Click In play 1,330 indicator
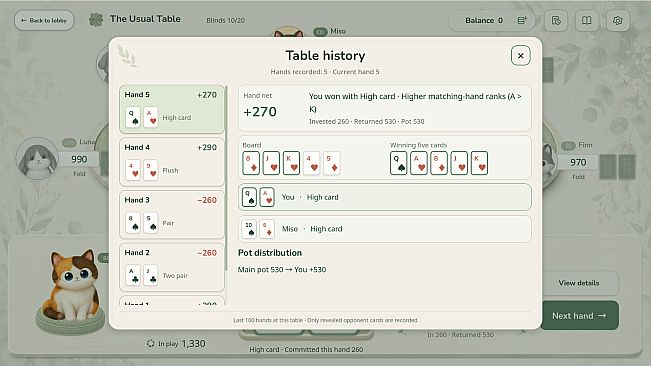Image resolution: width=651 pixels, height=366 pixels. pyautogui.click(x=176, y=344)
